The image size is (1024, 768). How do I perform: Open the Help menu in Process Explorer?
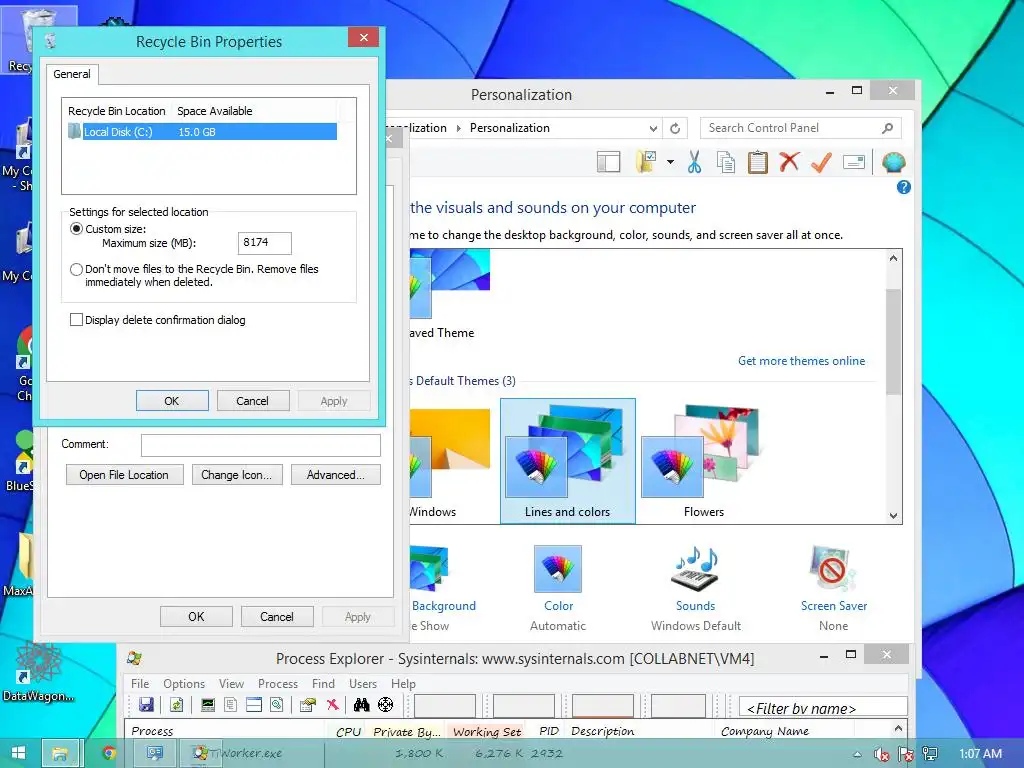click(x=403, y=683)
